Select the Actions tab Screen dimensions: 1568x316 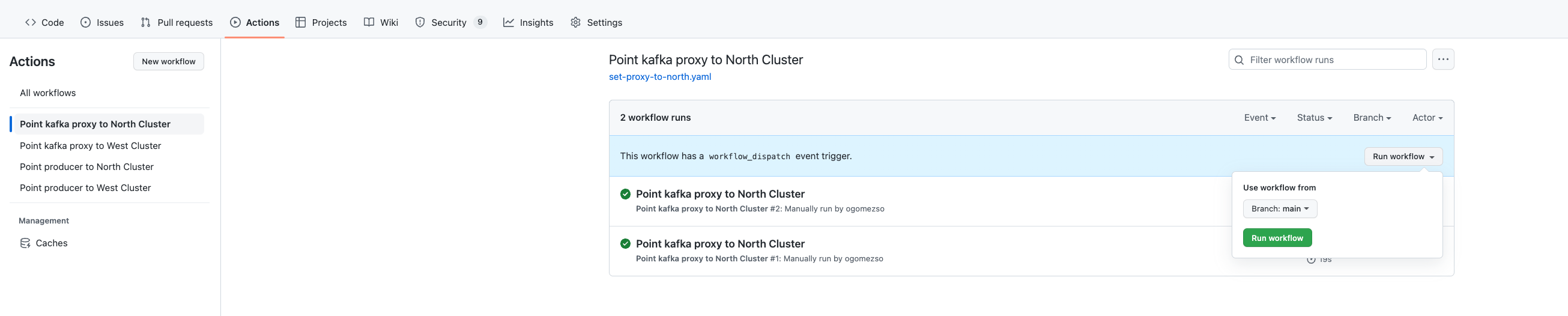(255, 22)
